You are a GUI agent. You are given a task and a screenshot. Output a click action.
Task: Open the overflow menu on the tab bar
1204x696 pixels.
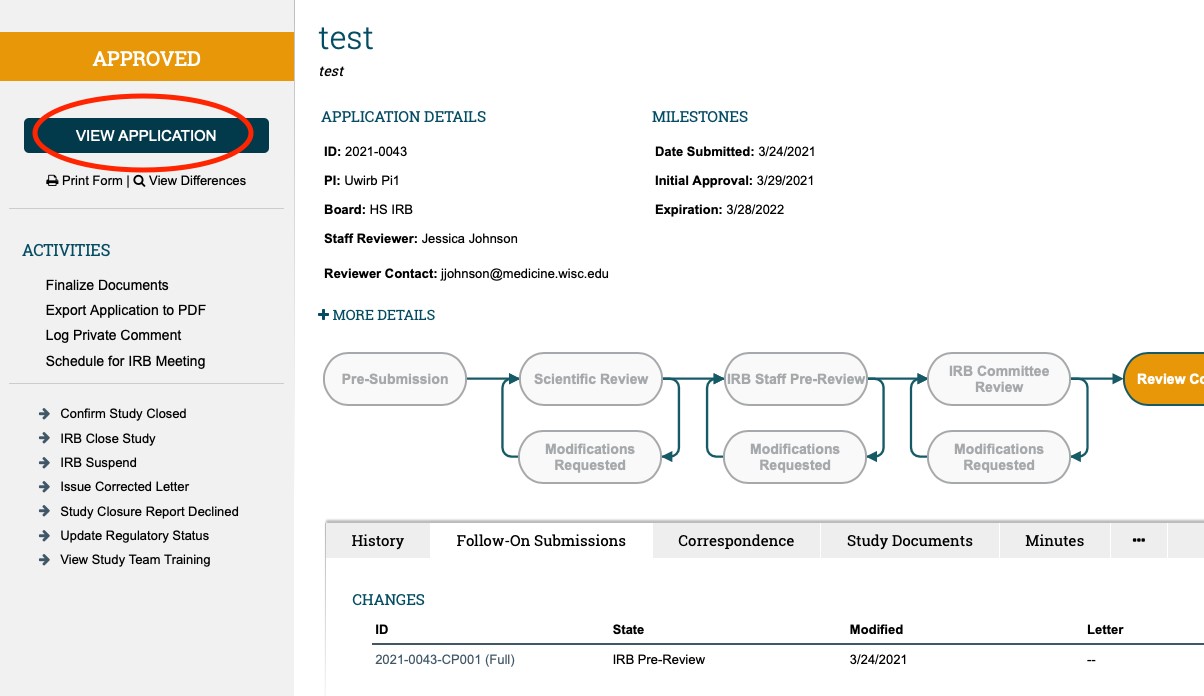pyautogui.click(x=1138, y=540)
